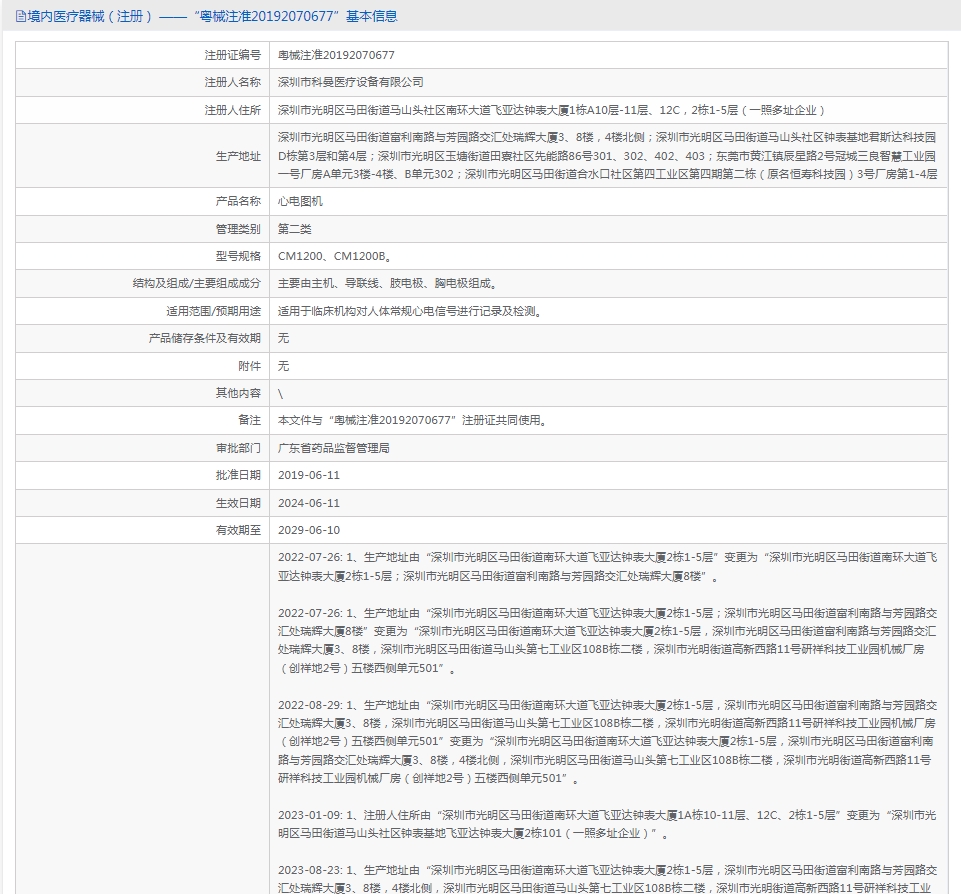Select the 2022-08-29 change record paragraph

pos(607,742)
